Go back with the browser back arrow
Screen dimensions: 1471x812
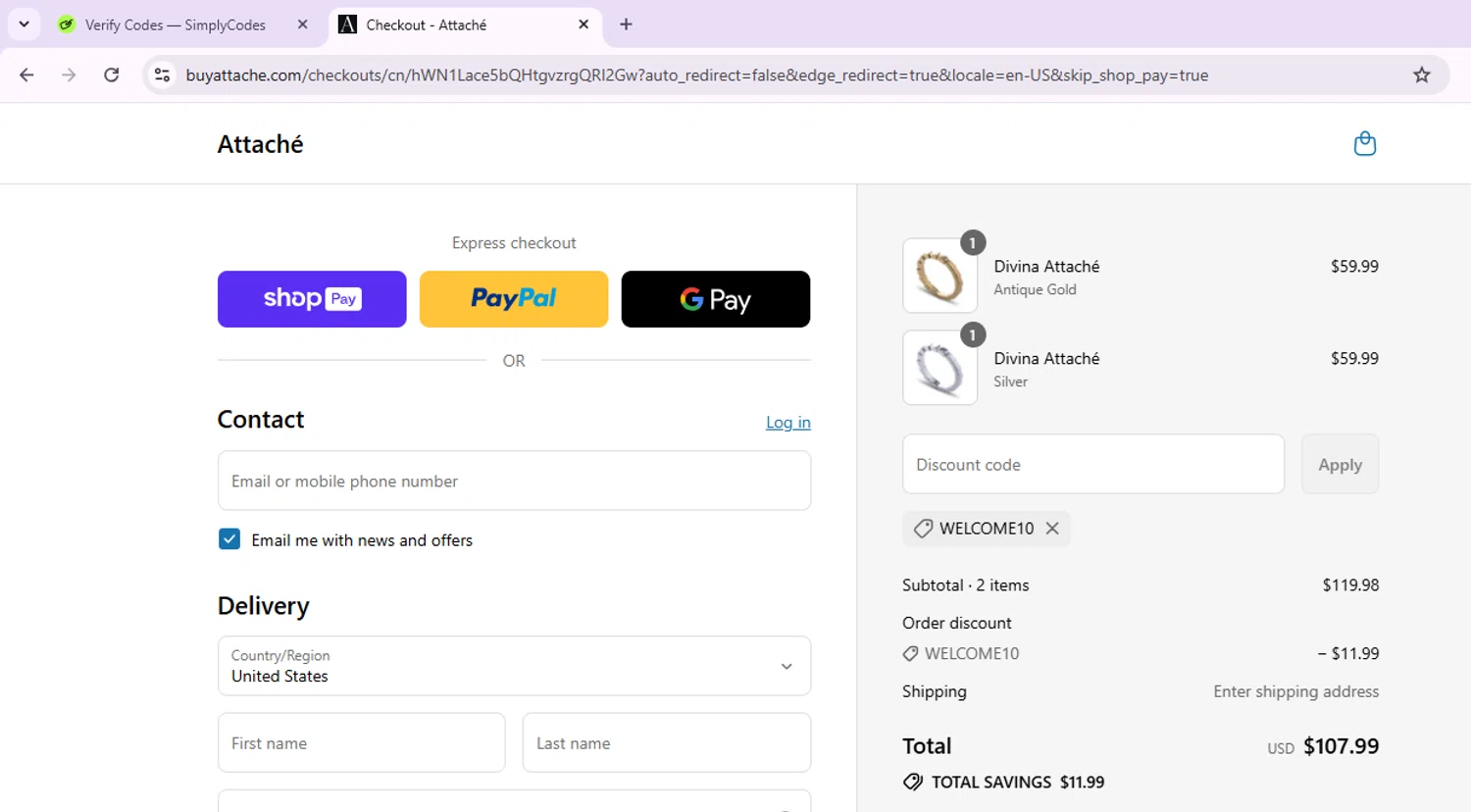[26, 75]
